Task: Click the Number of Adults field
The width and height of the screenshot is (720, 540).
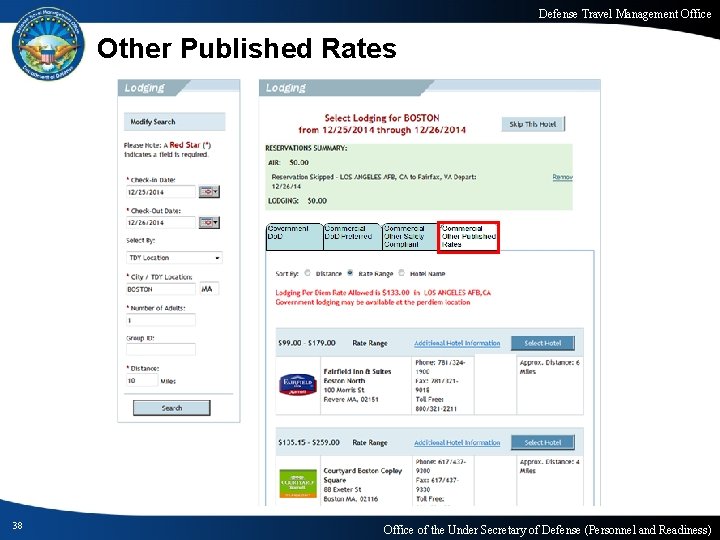Action: (161, 320)
